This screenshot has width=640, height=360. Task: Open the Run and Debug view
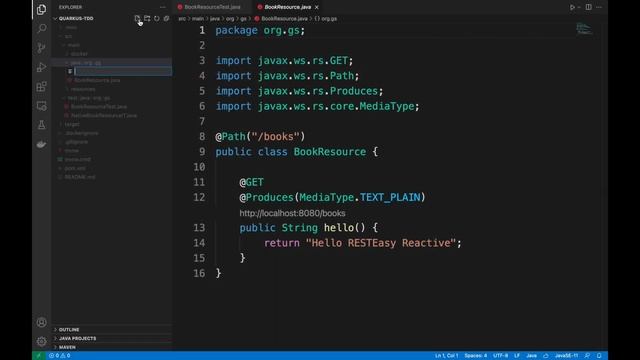[41, 67]
